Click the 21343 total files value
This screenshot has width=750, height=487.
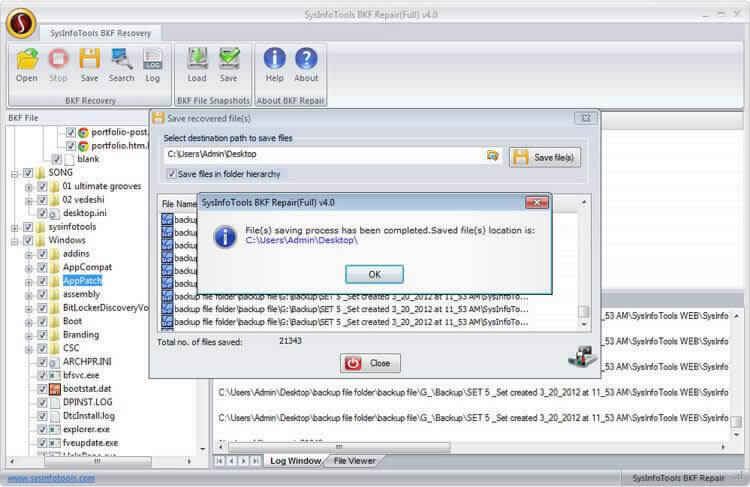click(290, 341)
